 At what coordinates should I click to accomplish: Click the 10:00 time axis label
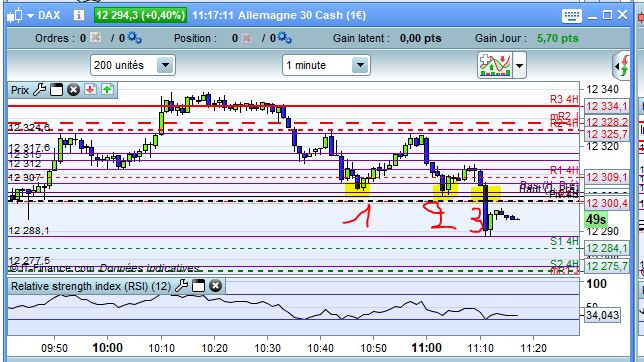click(108, 348)
